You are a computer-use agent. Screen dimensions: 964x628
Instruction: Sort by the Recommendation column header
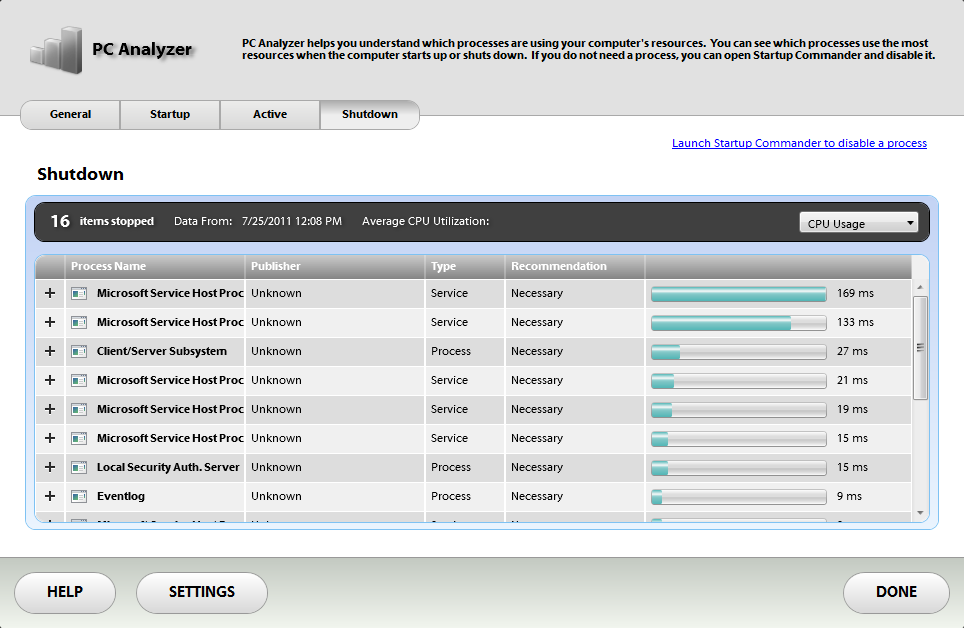[x=575, y=266]
